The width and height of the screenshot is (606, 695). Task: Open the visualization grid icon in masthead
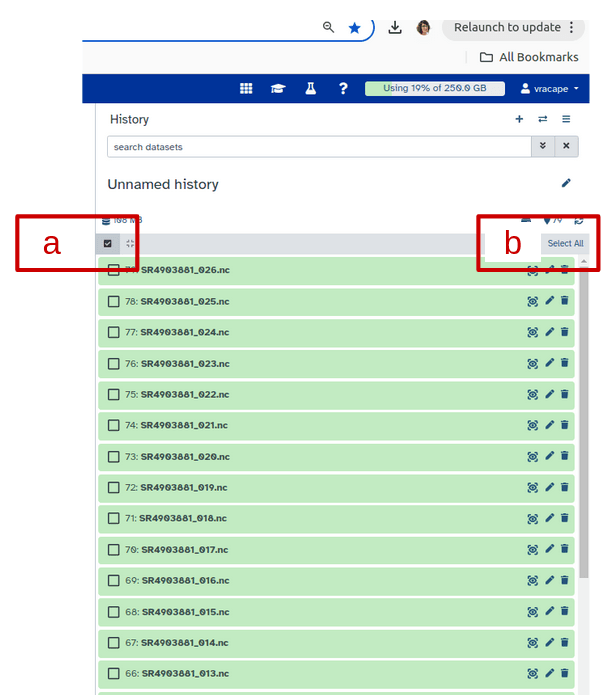(246, 89)
